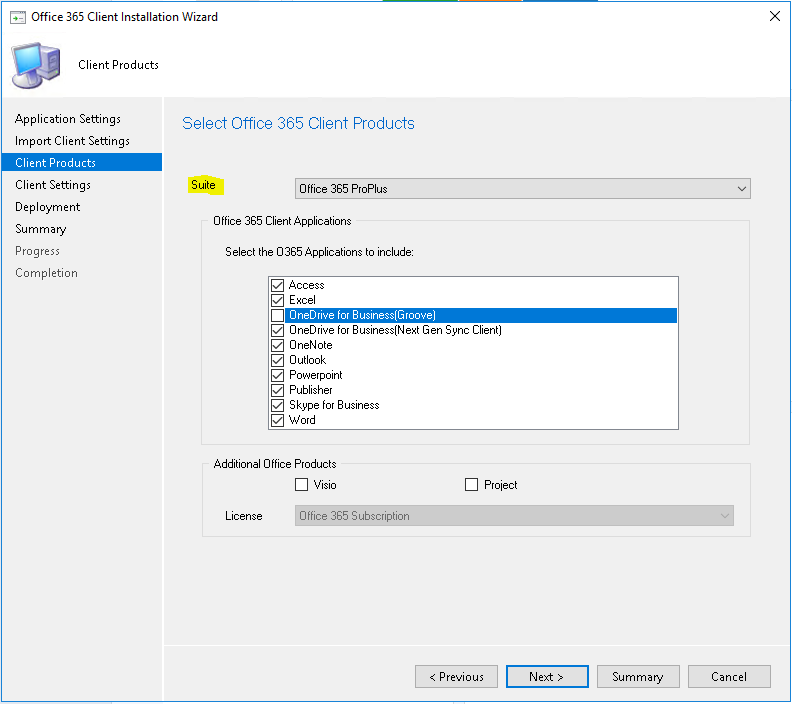The image size is (792, 704).
Task: Open the Suite dropdown showing Office 365 ProPlus
Action: pos(522,189)
